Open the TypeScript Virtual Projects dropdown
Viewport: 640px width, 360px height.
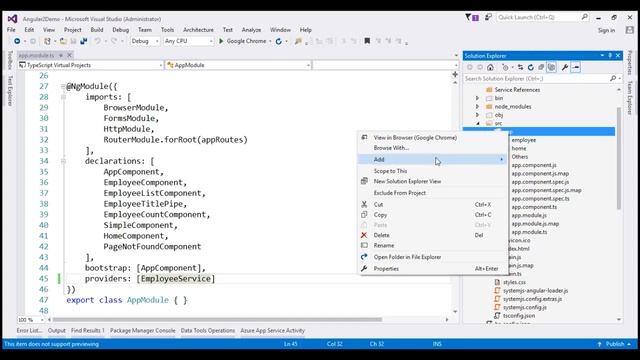(91, 65)
